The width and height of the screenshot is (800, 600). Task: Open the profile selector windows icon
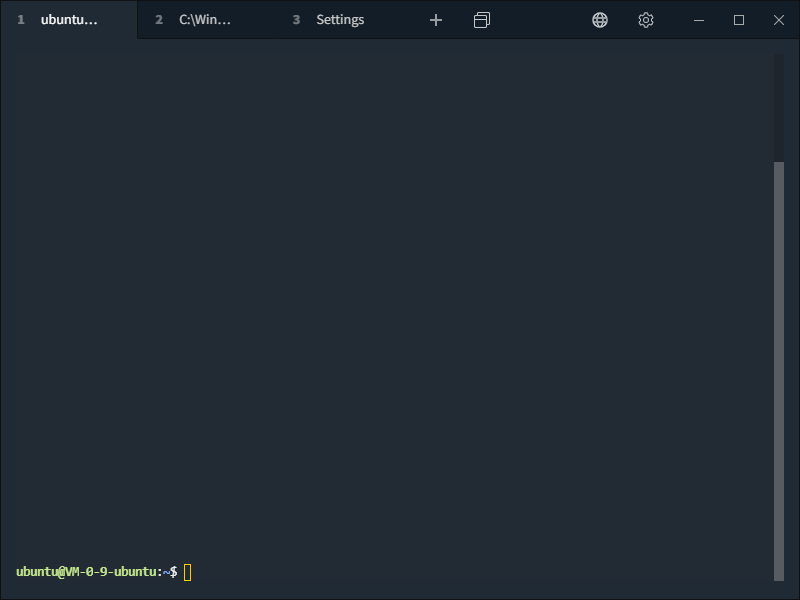coord(482,20)
